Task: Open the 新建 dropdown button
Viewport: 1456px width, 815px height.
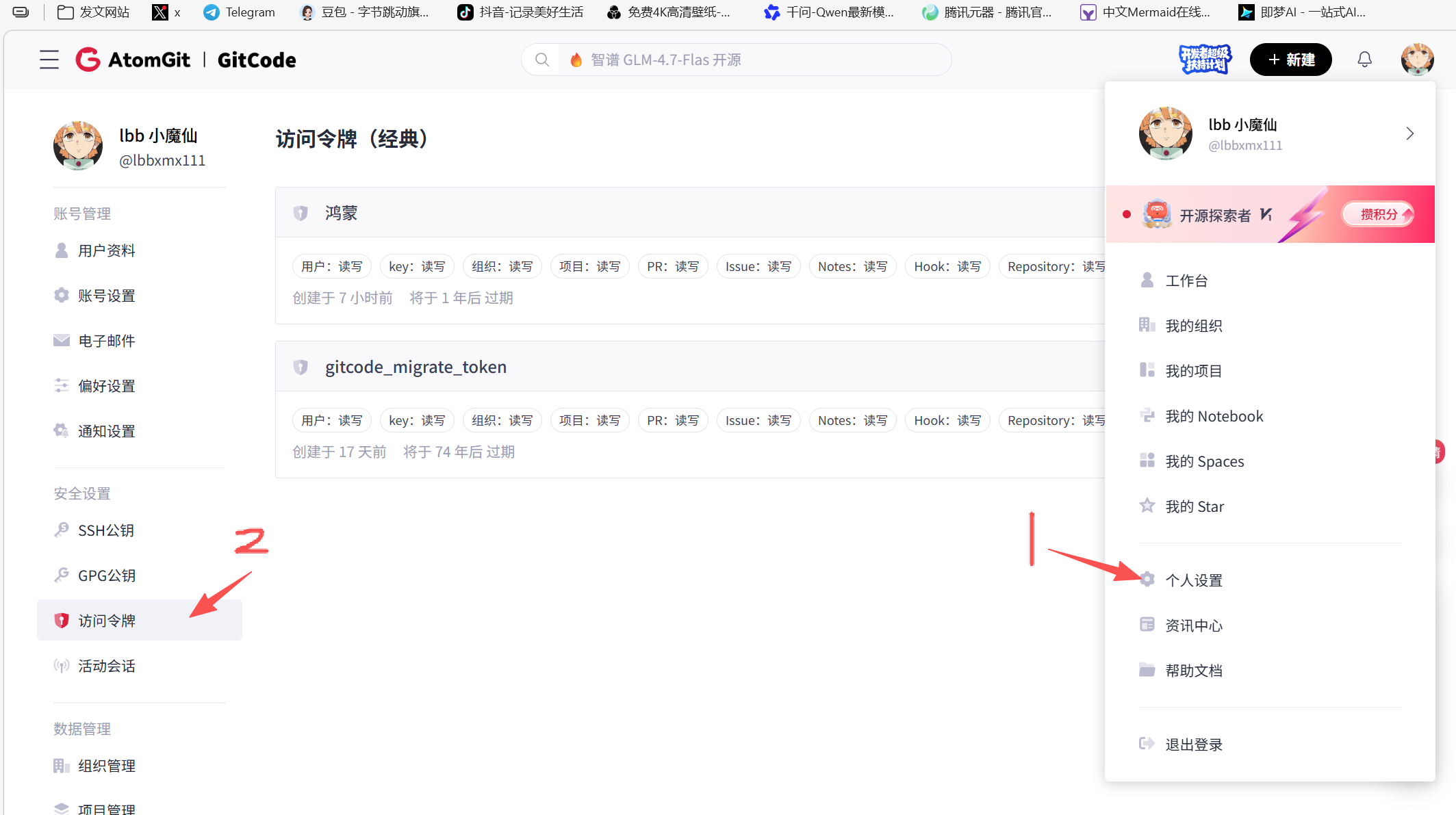Action: click(x=1290, y=60)
